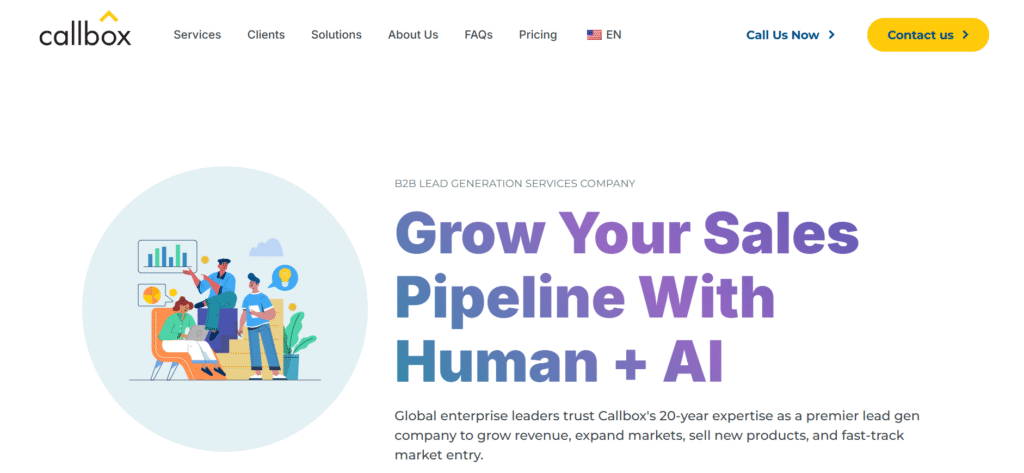Click the arrow beside Call Us Now
The width and height of the screenshot is (1024, 473).
point(832,35)
